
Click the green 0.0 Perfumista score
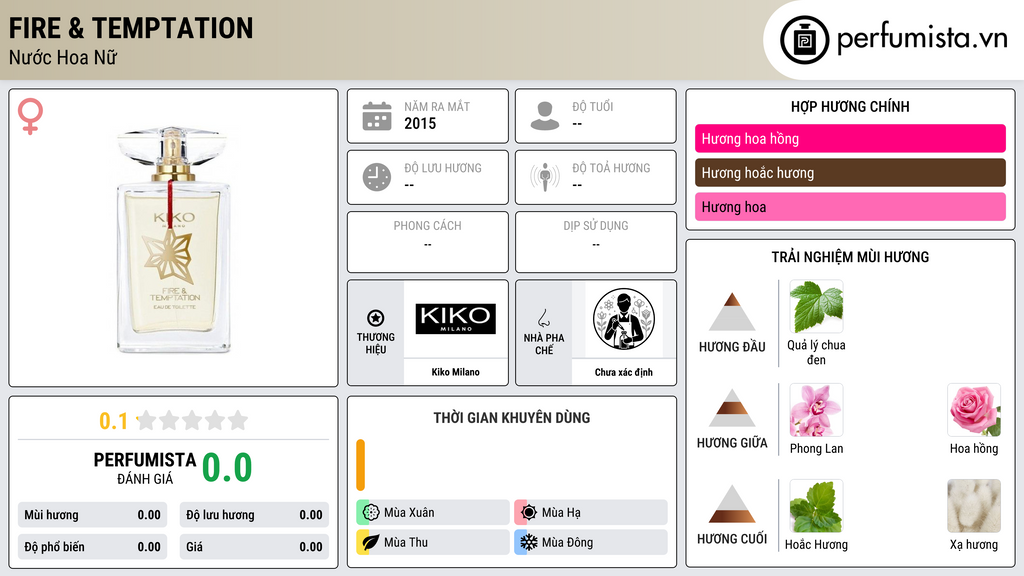pos(227,468)
